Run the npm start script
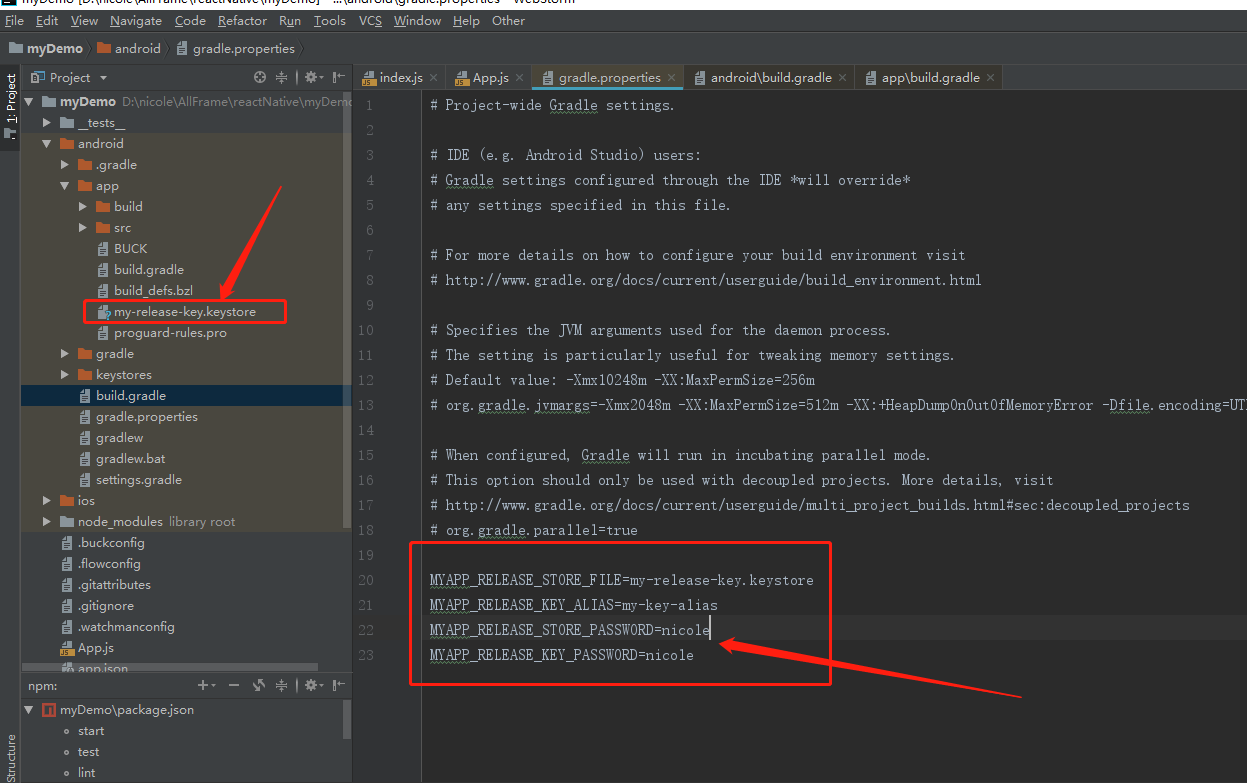The image size is (1247, 783). tap(91, 731)
